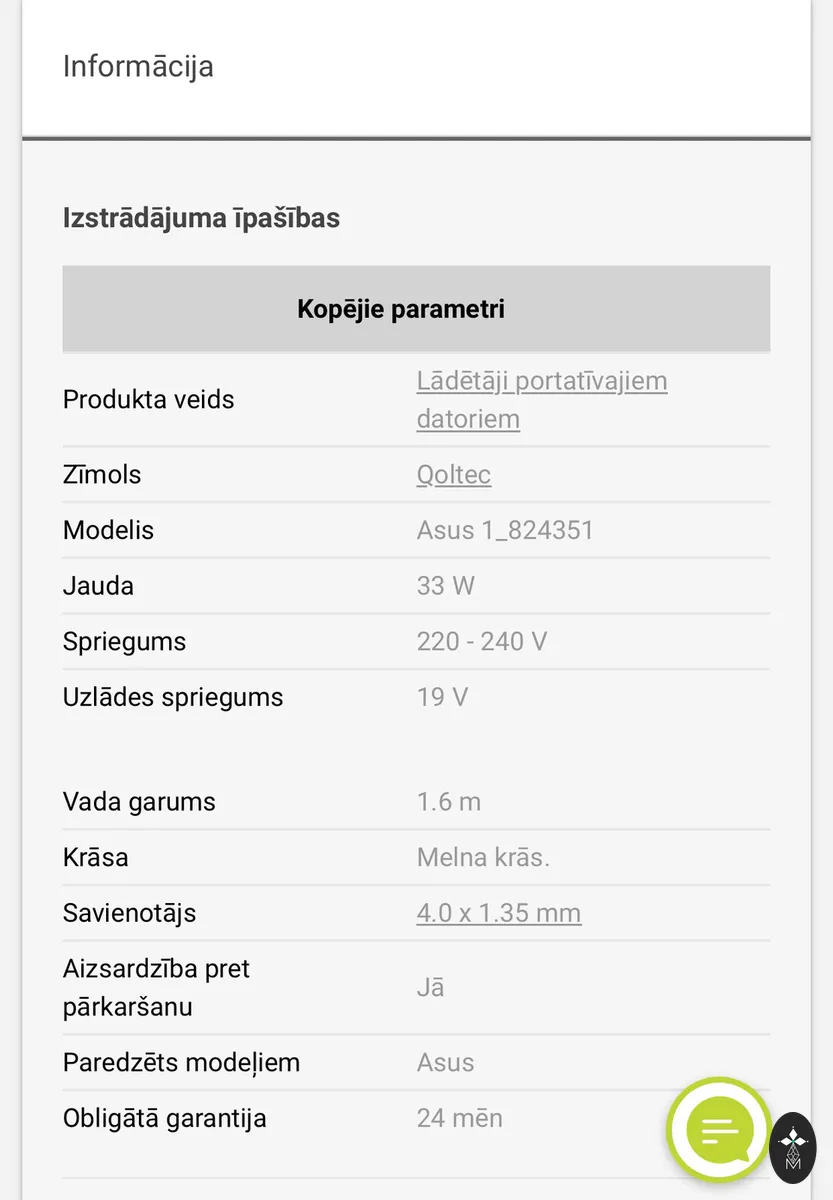Select the Asus 1_824351 model value
Screen dimensions: 833x1200
point(505,530)
